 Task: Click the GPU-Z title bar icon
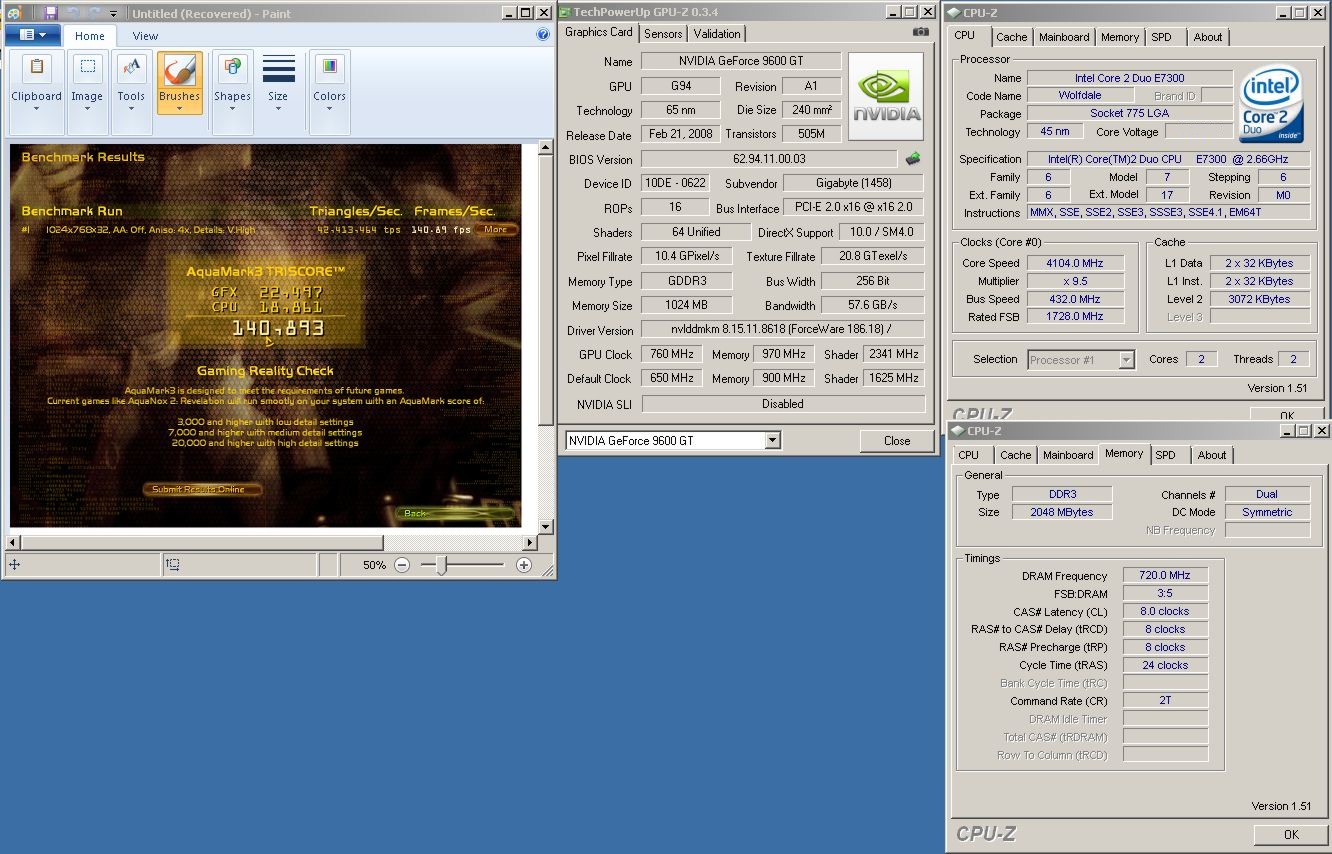[x=567, y=12]
